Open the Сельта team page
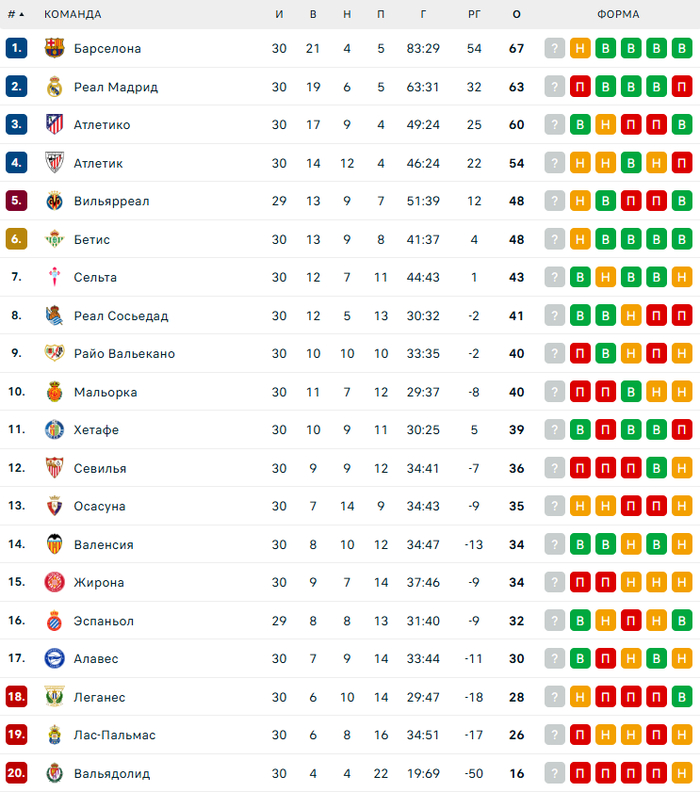Viewport: 700px width, 792px height. tap(95, 278)
